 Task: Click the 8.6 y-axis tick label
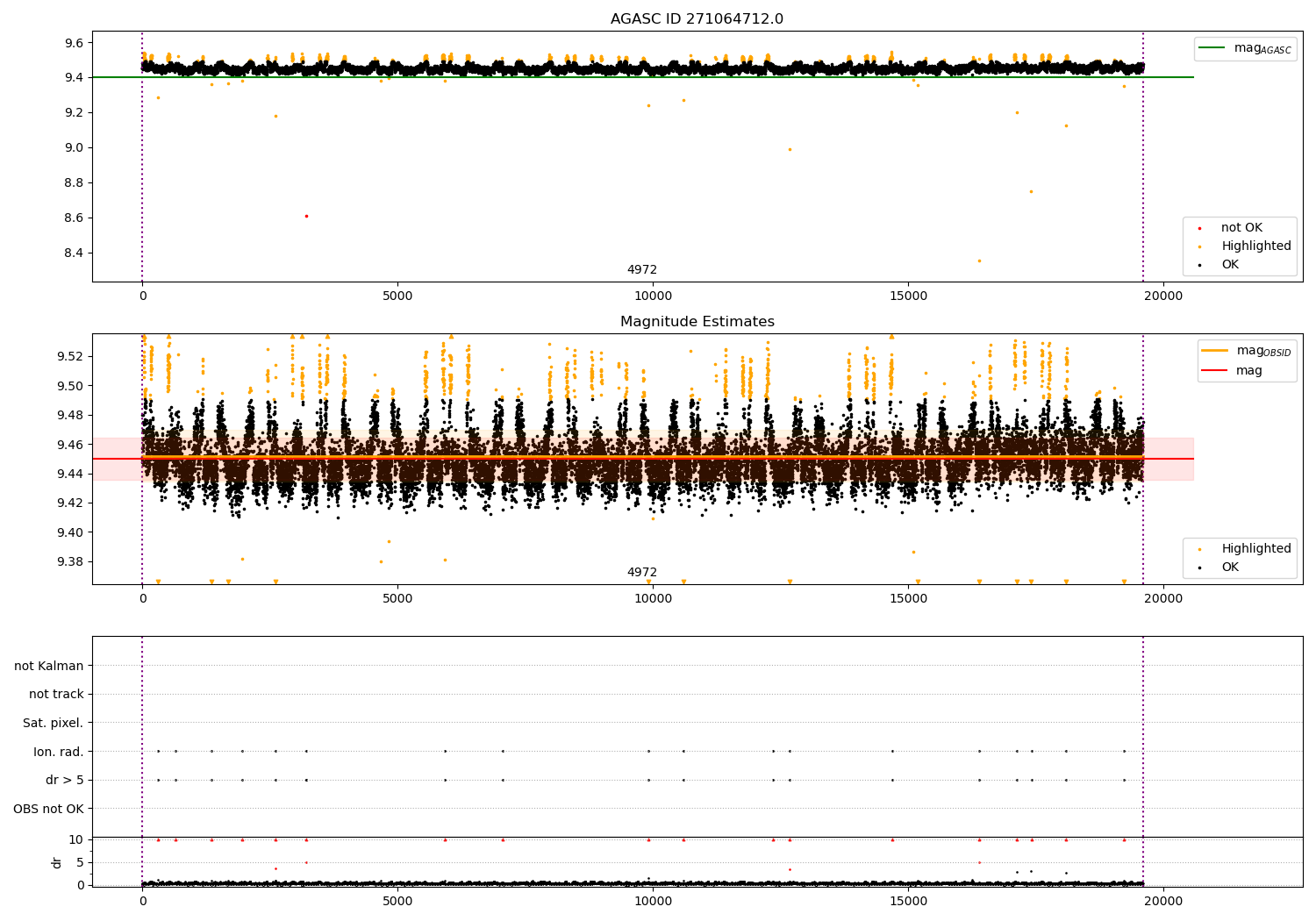[x=73, y=218]
